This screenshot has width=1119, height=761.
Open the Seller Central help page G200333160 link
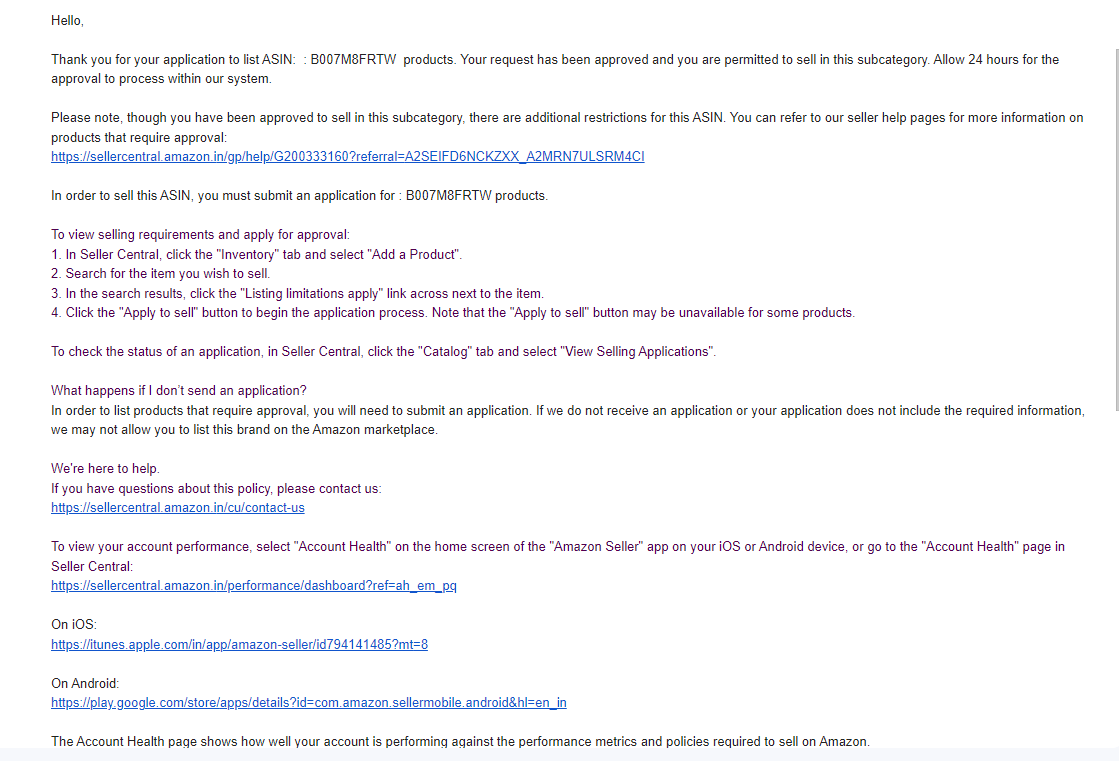pyautogui.click(x=348, y=156)
